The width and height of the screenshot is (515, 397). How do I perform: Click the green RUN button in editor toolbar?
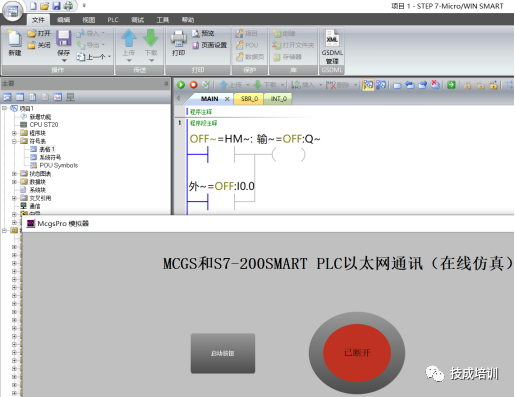click(181, 85)
